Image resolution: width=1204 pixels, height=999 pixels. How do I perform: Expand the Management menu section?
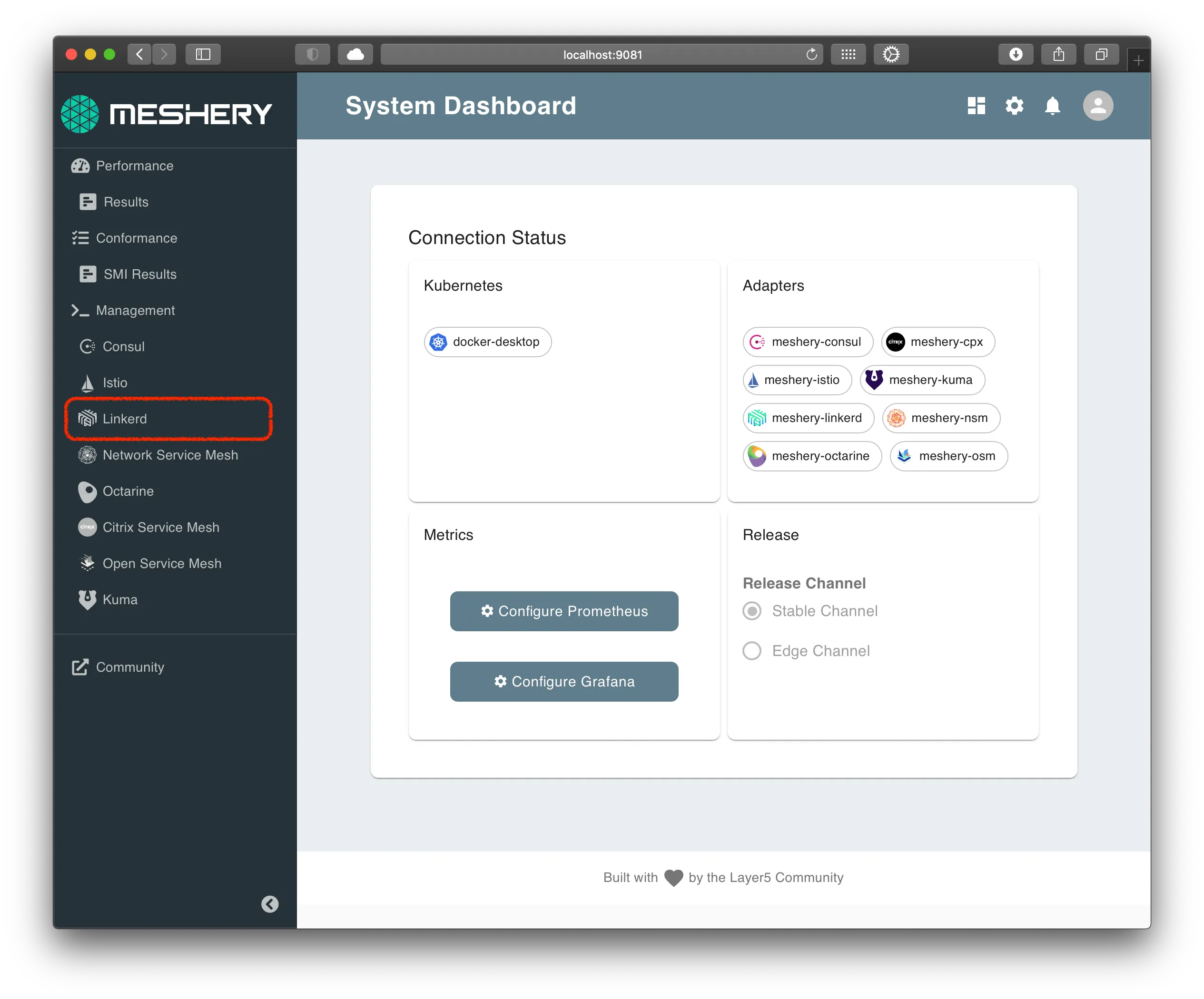[135, 311]
